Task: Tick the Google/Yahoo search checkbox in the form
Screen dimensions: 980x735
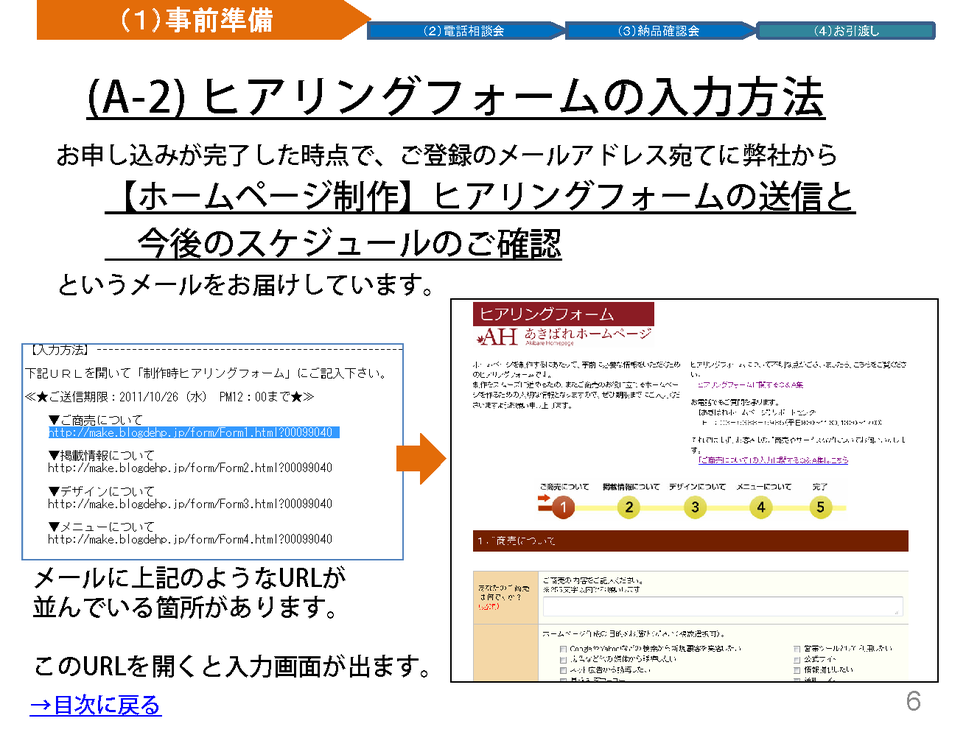Action: [x=565, y=648]
